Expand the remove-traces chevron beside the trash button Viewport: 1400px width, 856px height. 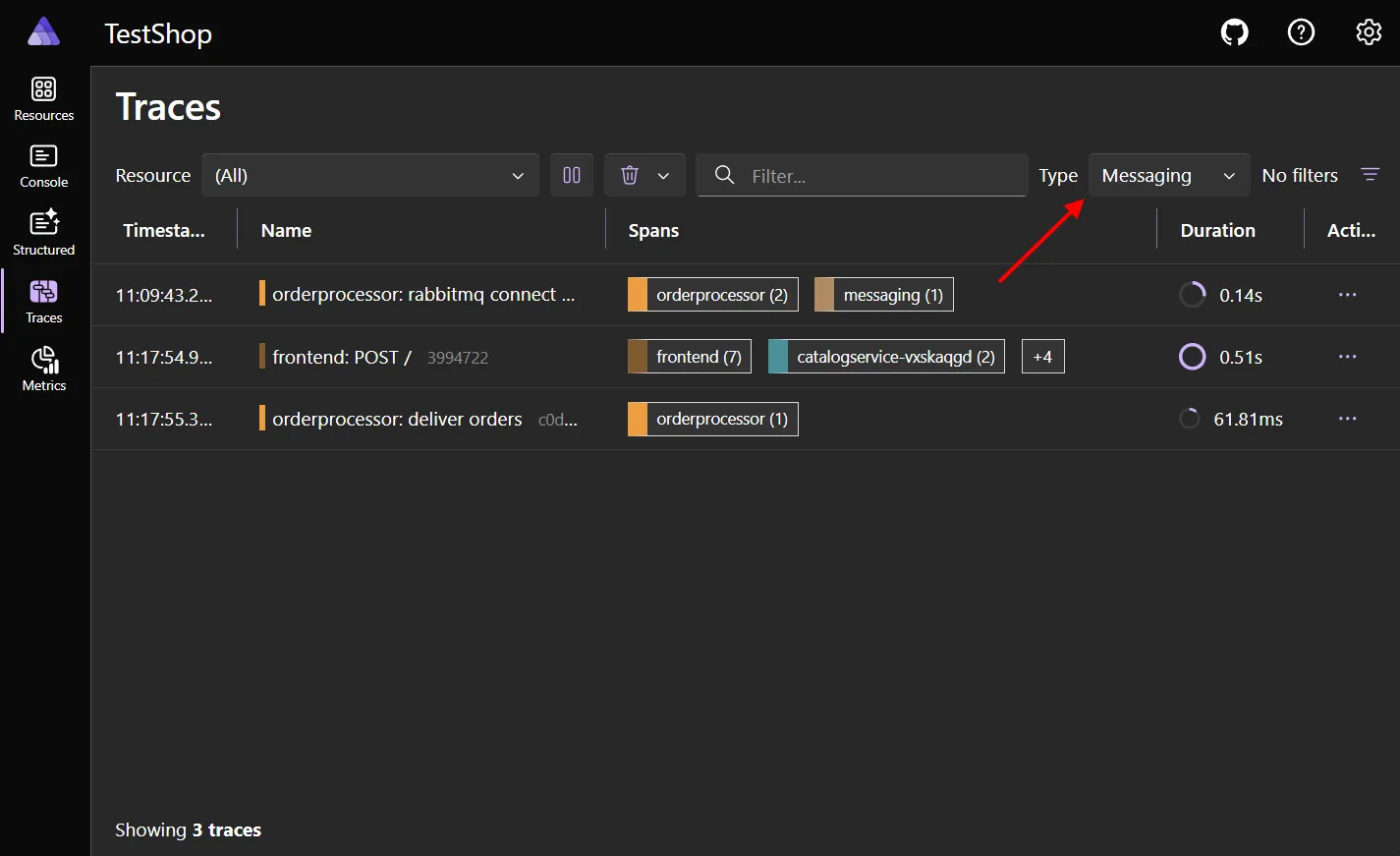pyautogui.click(x=662, y=175)
